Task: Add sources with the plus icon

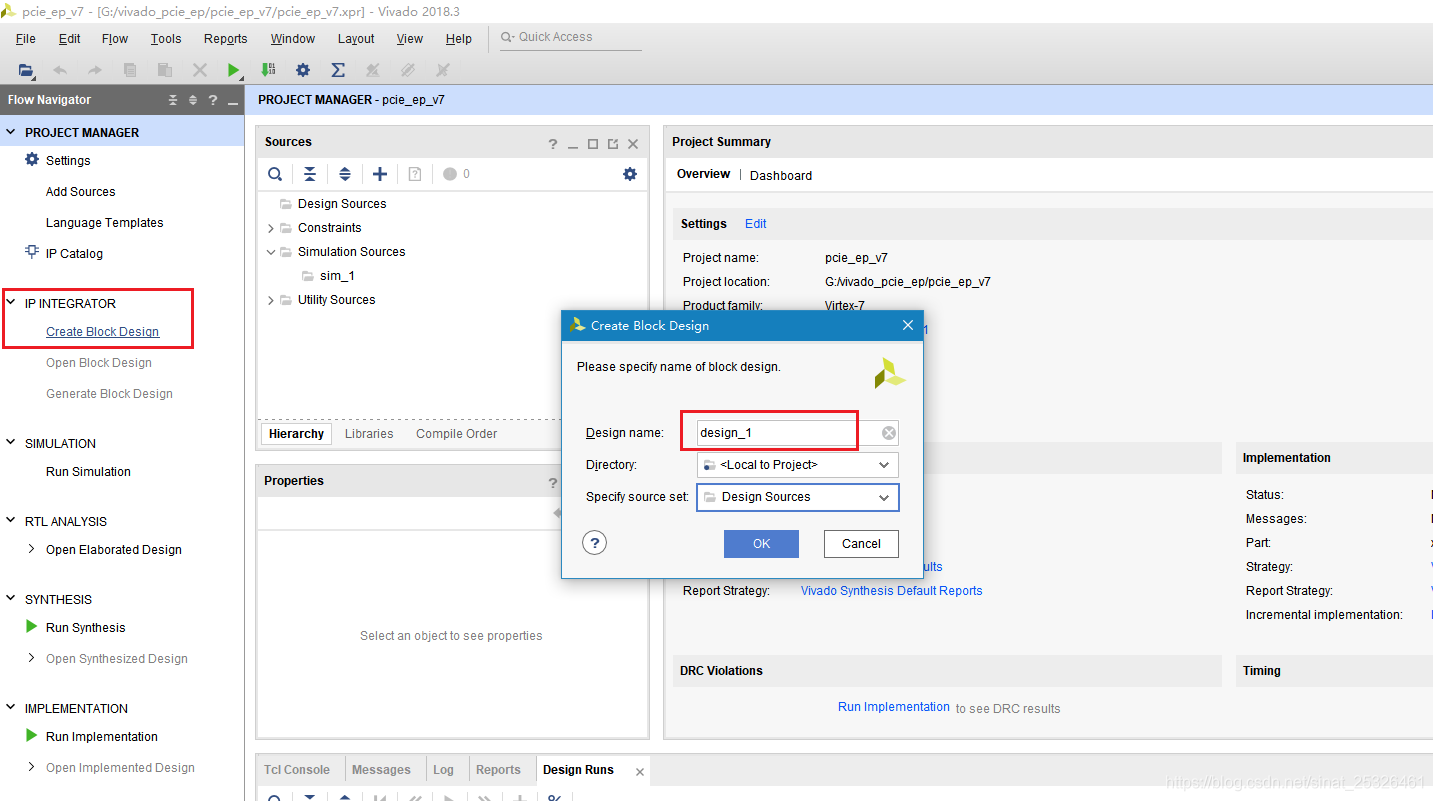Action: click(x=380, y=174)
